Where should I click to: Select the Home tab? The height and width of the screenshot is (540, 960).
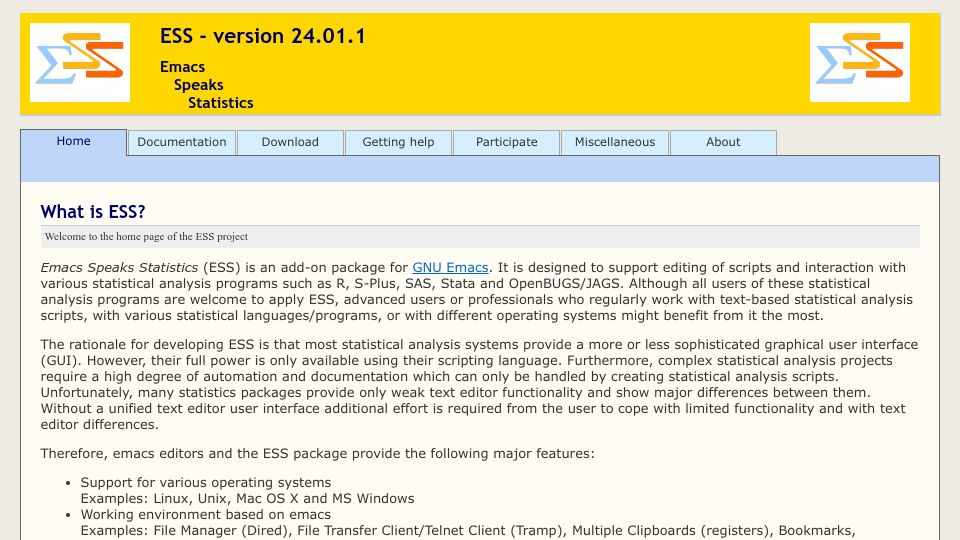[x=73, y=141]
